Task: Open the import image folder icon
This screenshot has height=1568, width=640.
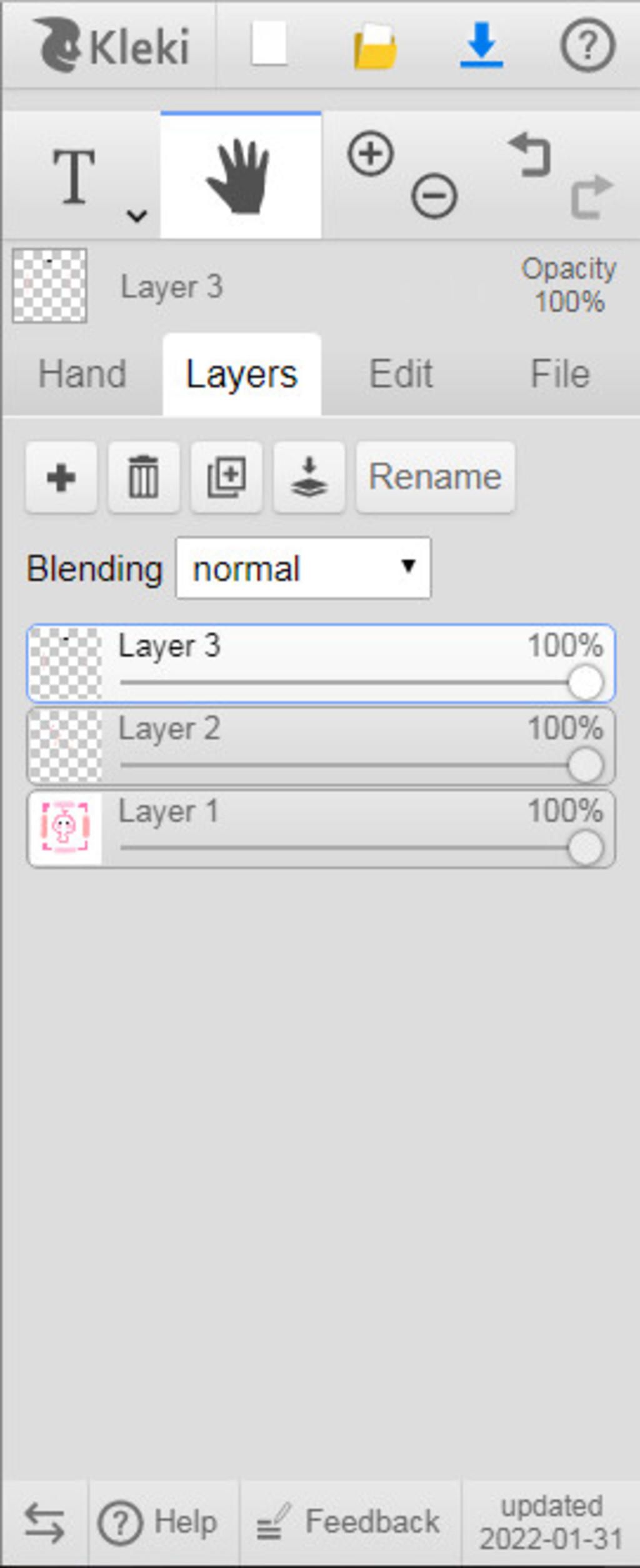Action: pos(375,46)
